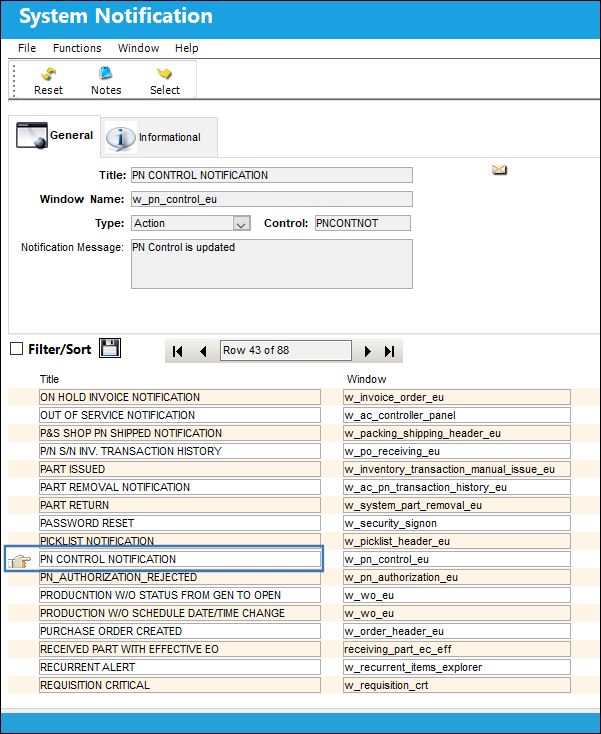Click w_requisition_crt window cell
Screen dimensions: 601x734
coord(457,685)
